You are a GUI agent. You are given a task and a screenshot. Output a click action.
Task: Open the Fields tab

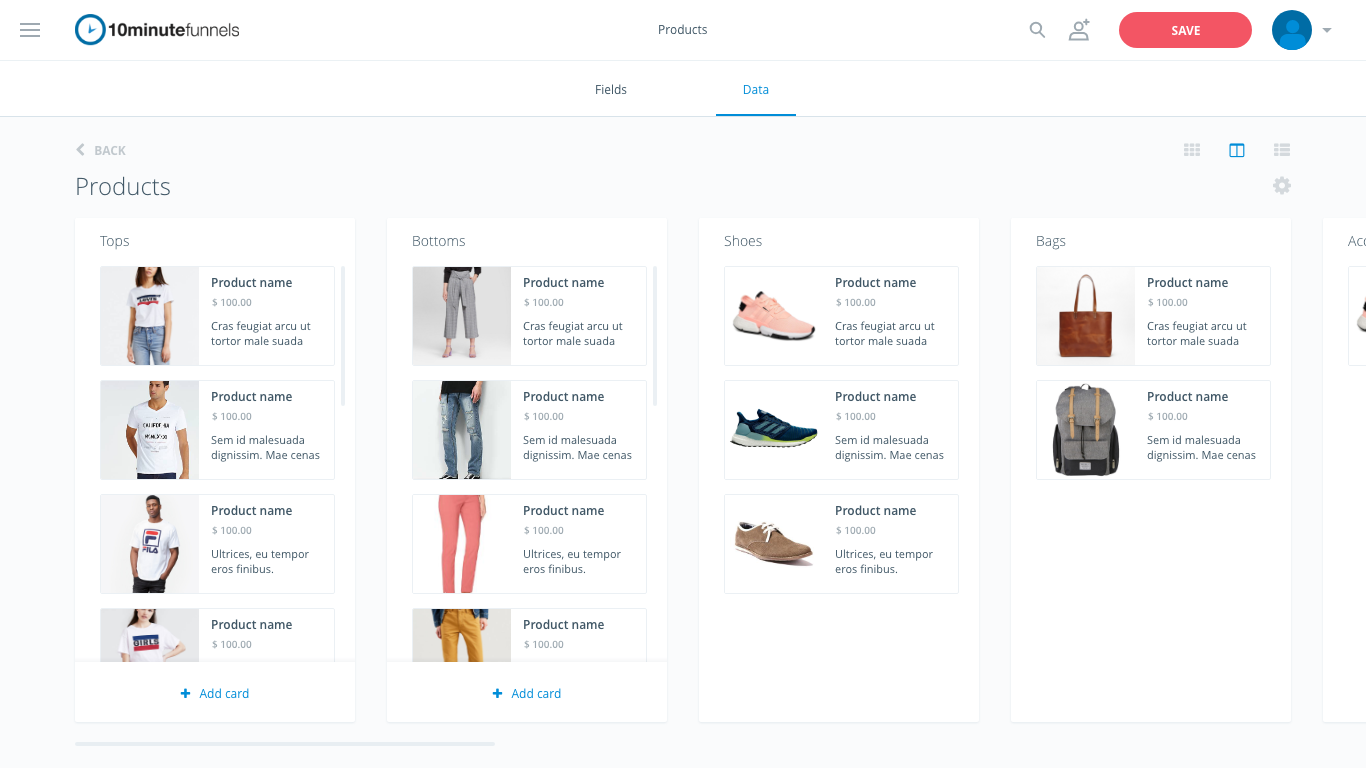(610, 90)
